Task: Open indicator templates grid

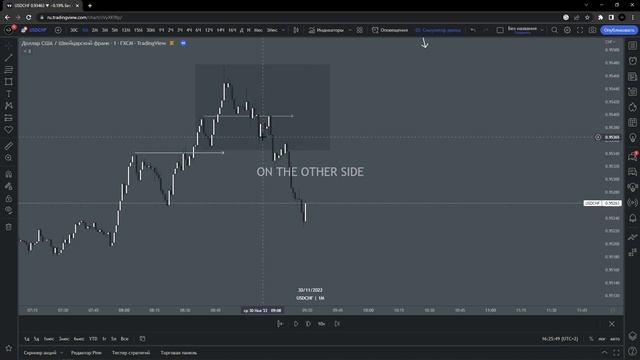Action: 359,30
